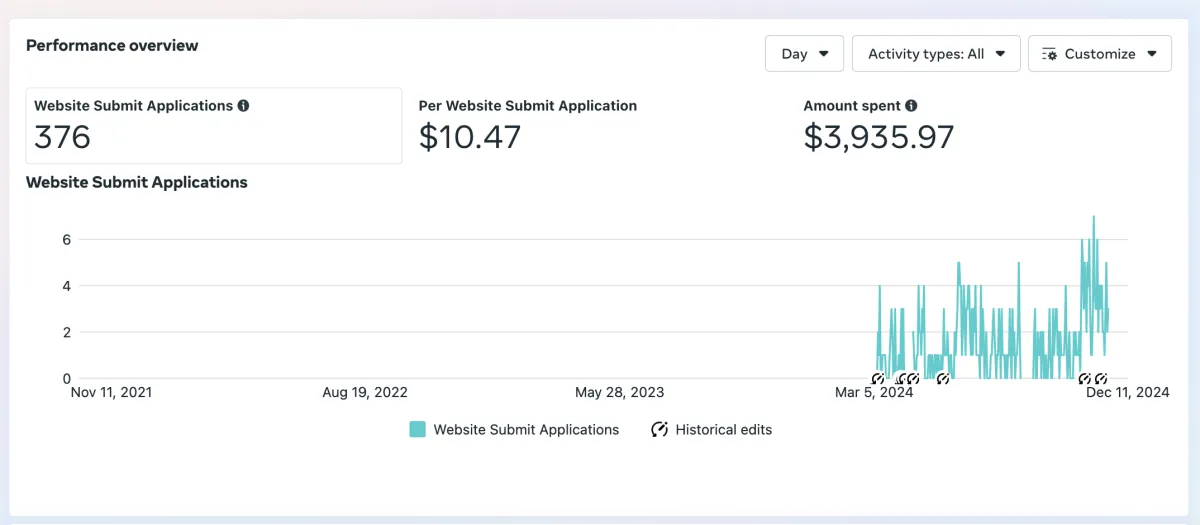Open the Day granularity dropdown
1200x525 pixels.
[805, 54]
